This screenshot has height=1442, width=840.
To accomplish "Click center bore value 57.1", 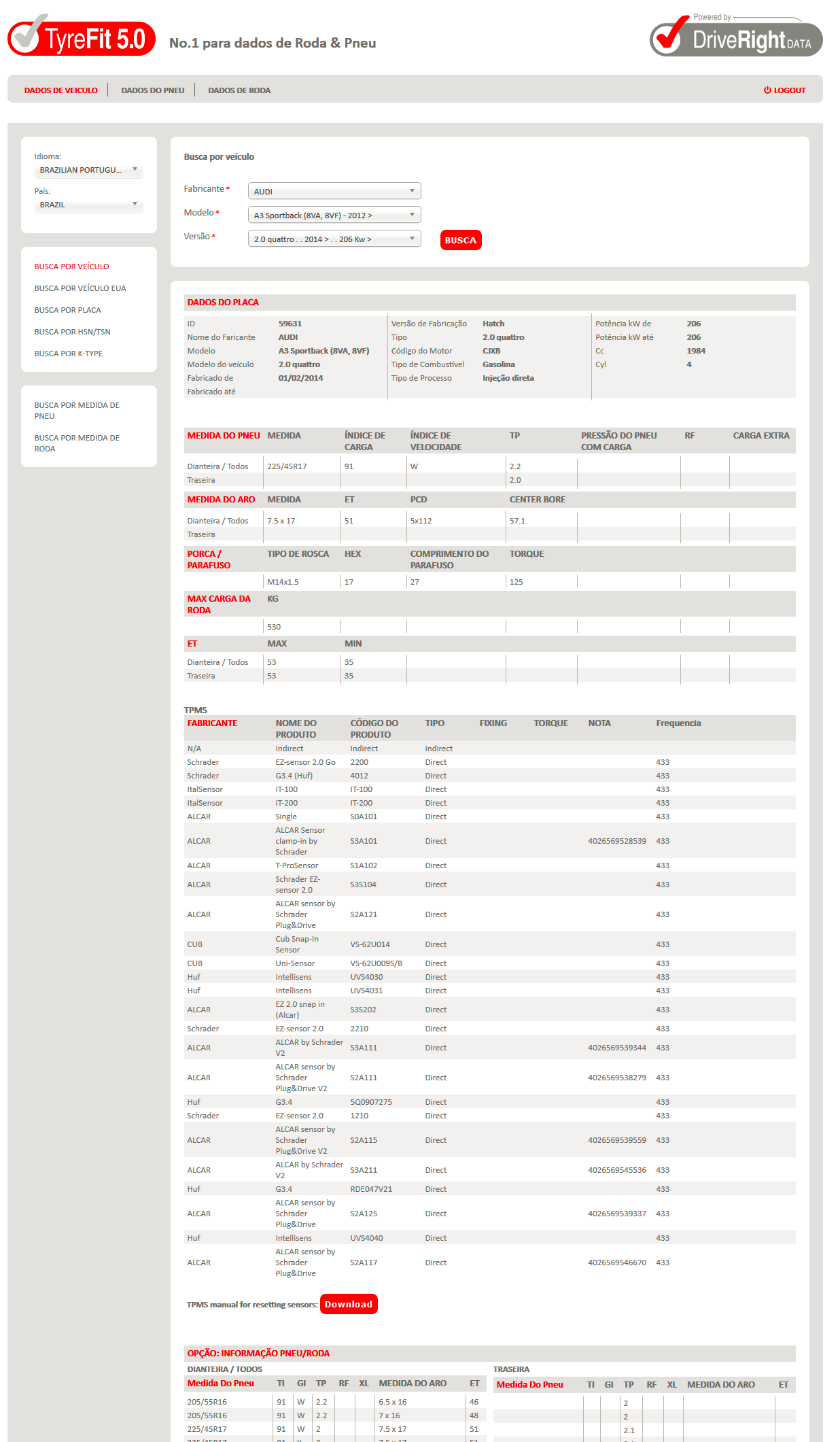I will tap(518, 521).
